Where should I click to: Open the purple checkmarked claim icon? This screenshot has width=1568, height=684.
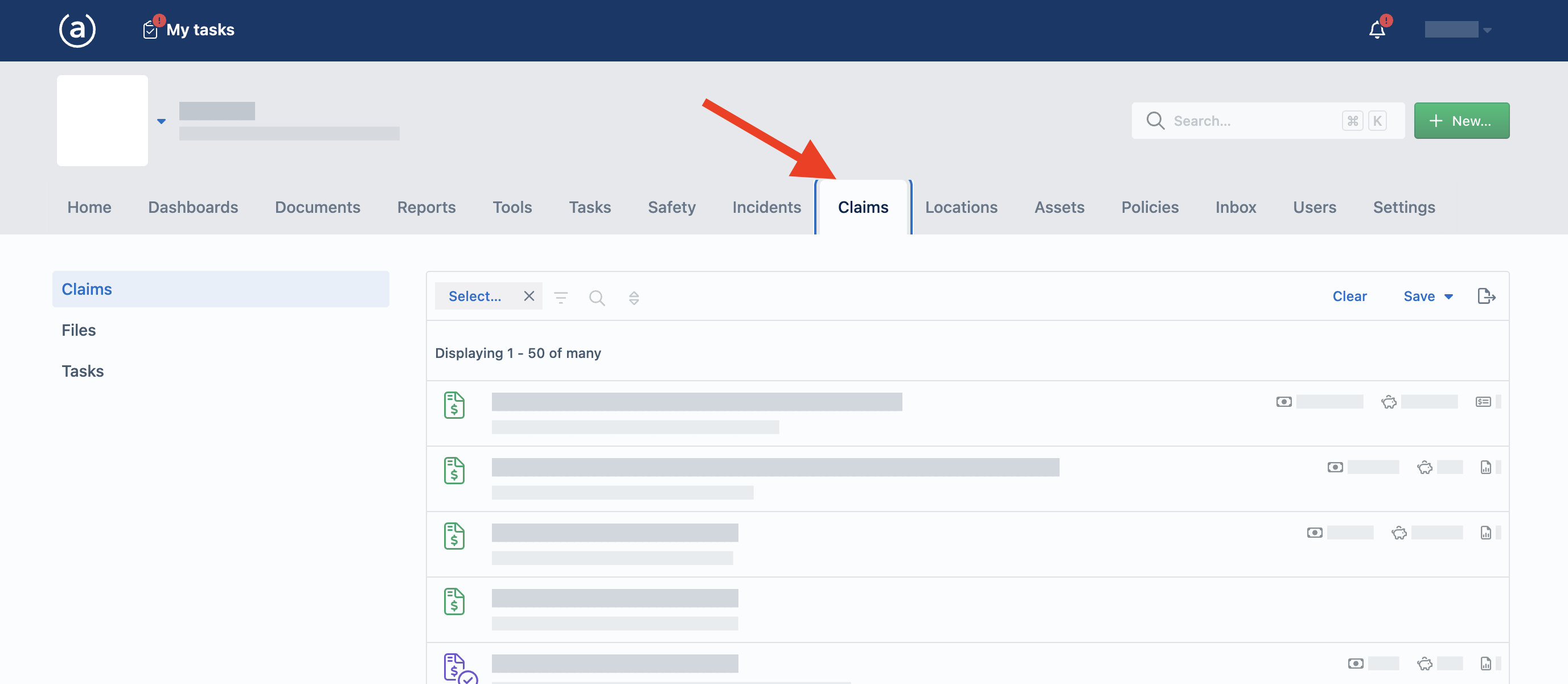pyautogui.click(x=460, y=668)
